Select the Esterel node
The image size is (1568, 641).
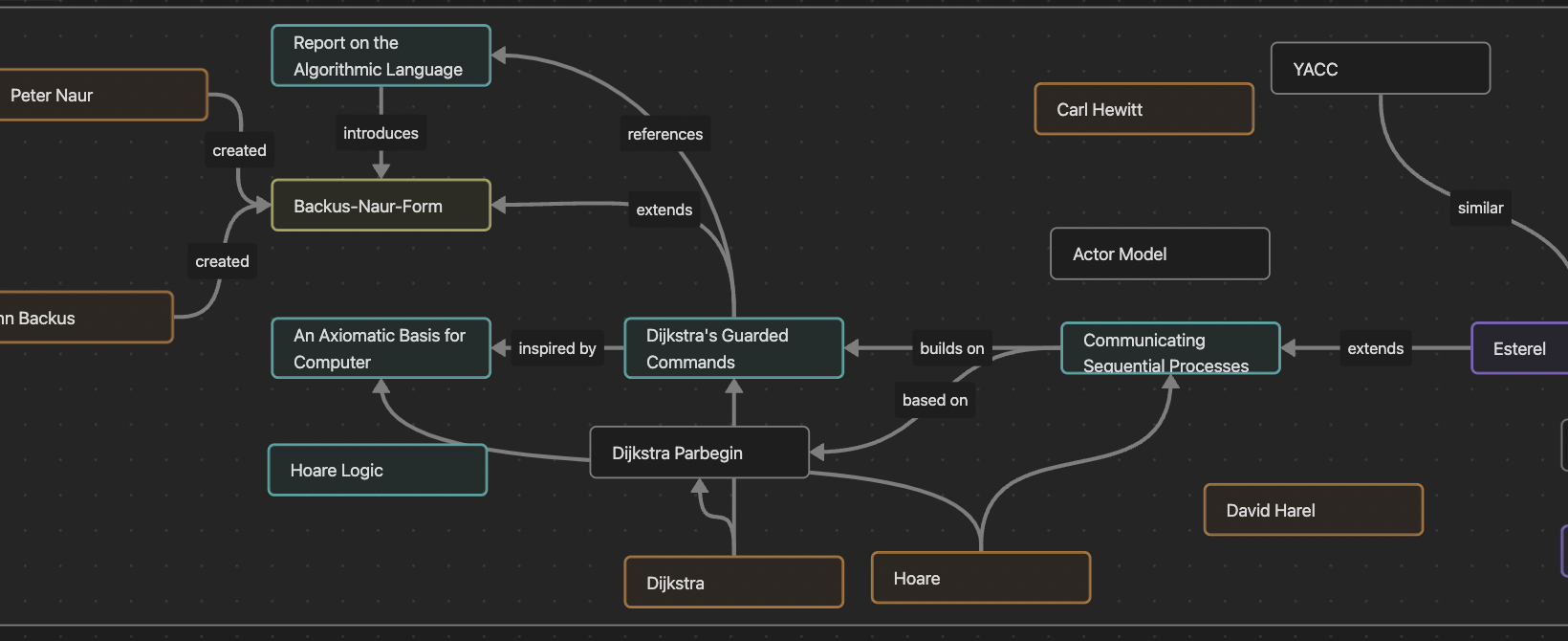pos(1519,348)
